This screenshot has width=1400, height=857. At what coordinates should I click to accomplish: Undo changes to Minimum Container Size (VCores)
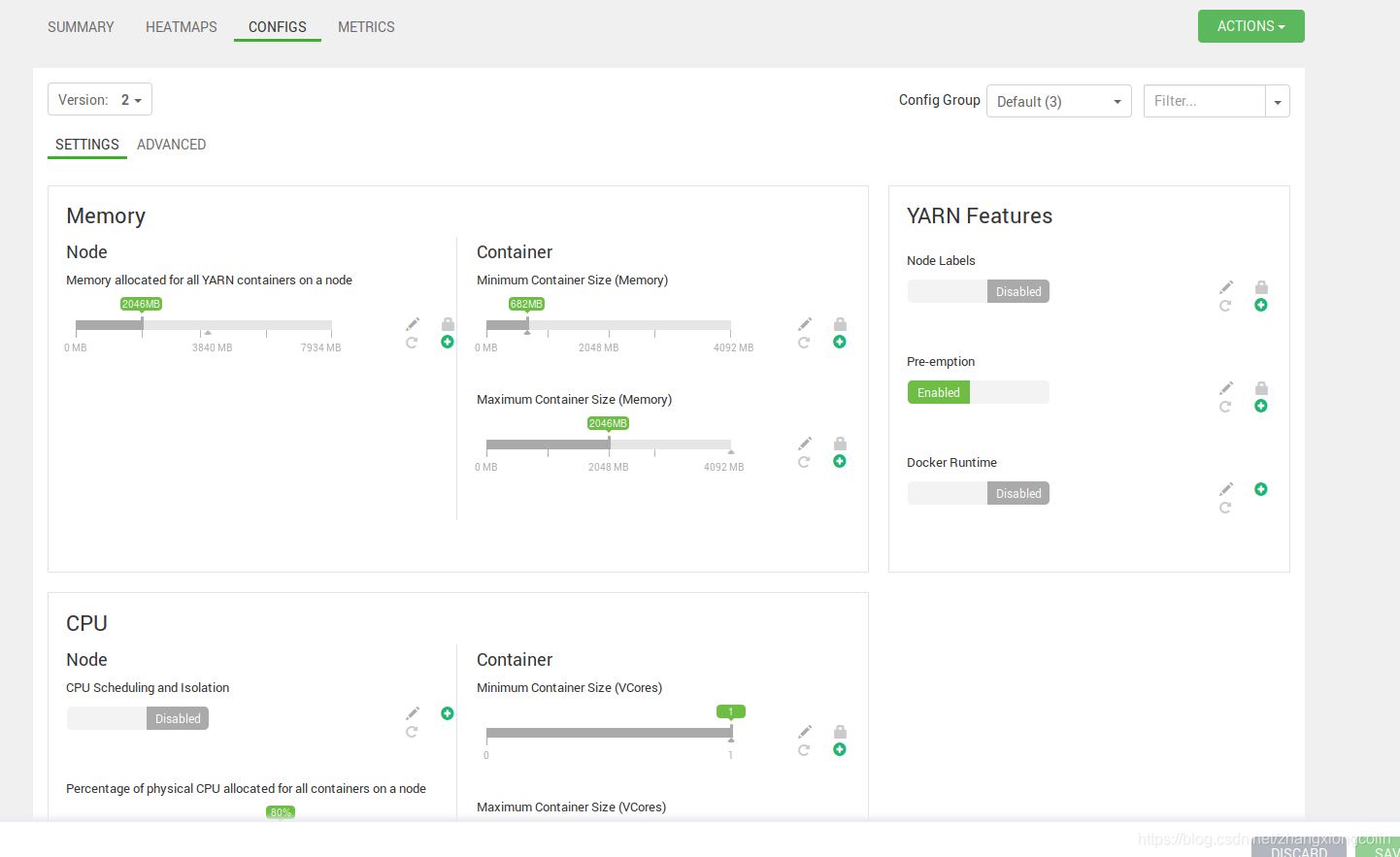(x=804, y=750)
